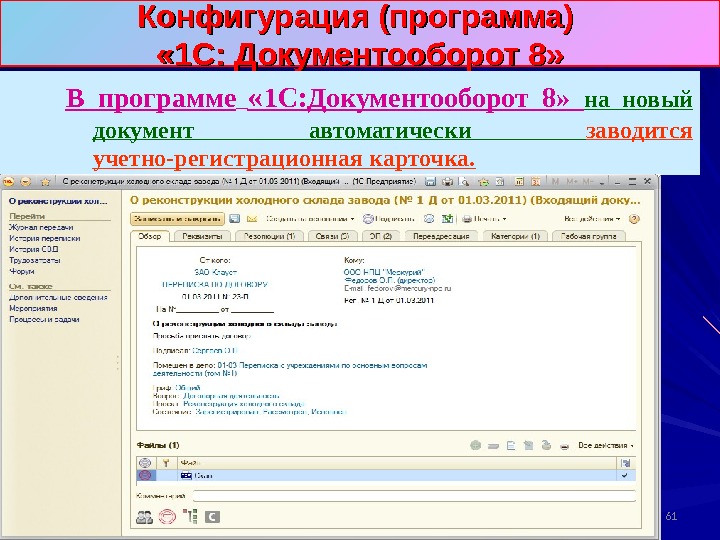The height and width of the screenshot is (540, 720).
Task: Click the printer icon in title bar
Action: (447, 182)
